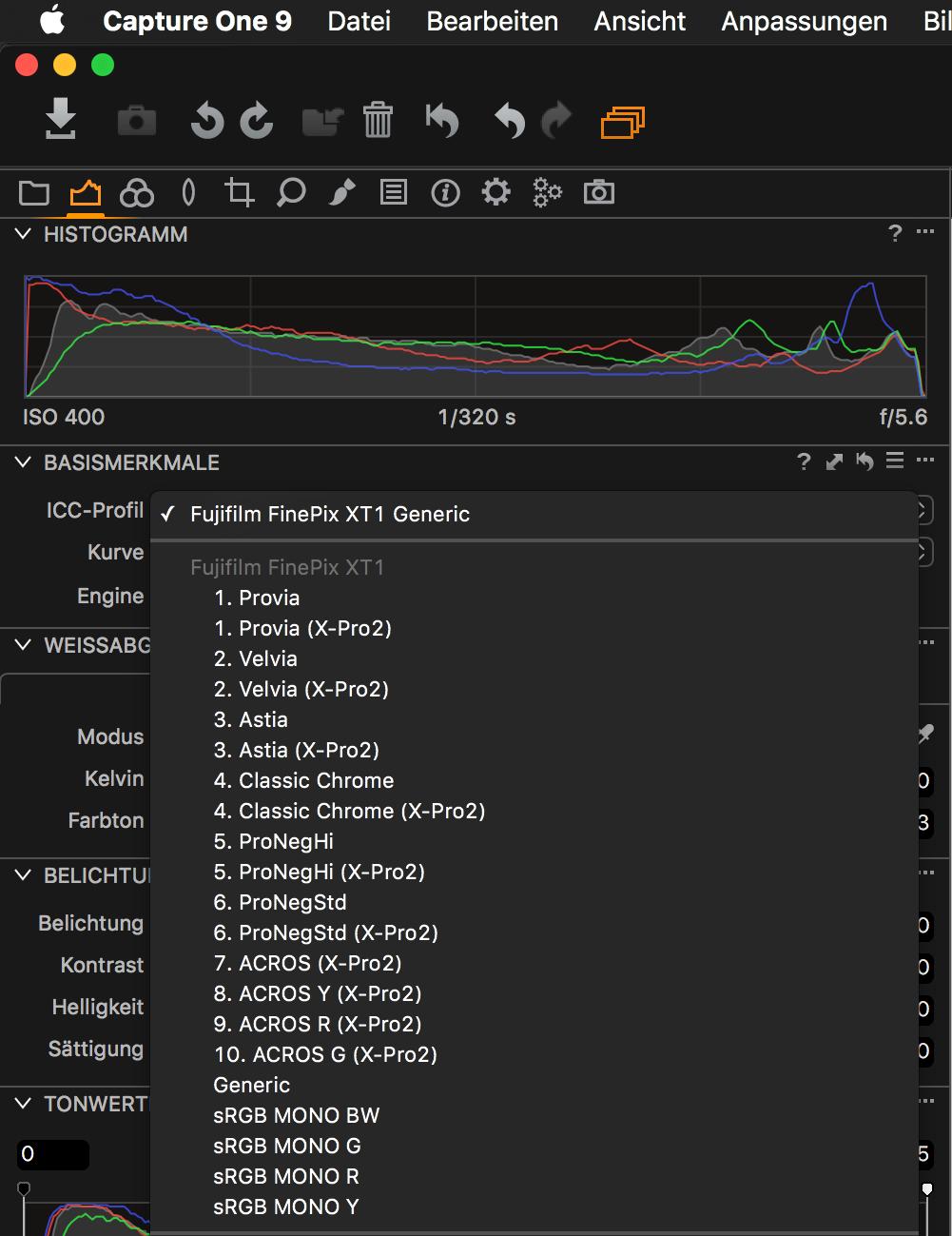The height and width of the screenshot is (1236, 952).
Task: Open the Library folder tool tab
Action: coord(34,193)
